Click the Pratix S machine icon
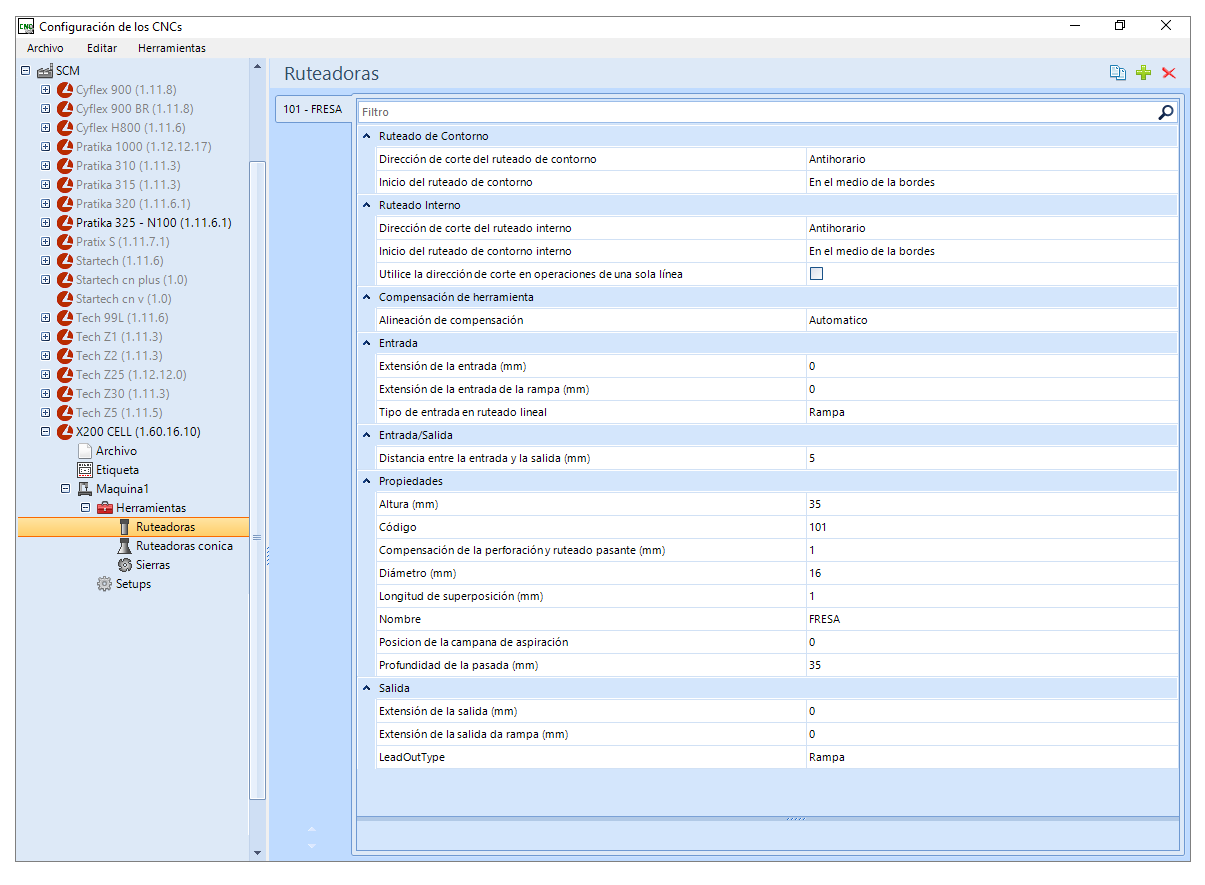This screenshot has height=885, width=1205. coord(66,242)
